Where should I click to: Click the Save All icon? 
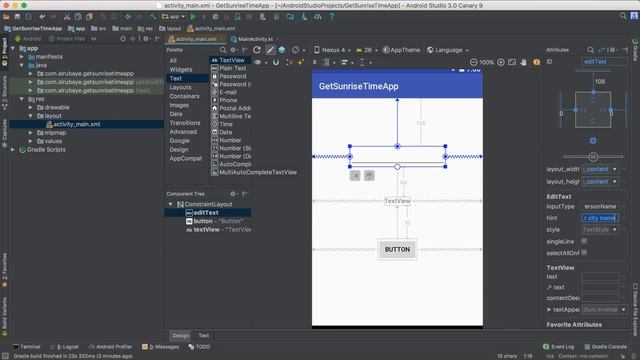(x=17, y=17)
